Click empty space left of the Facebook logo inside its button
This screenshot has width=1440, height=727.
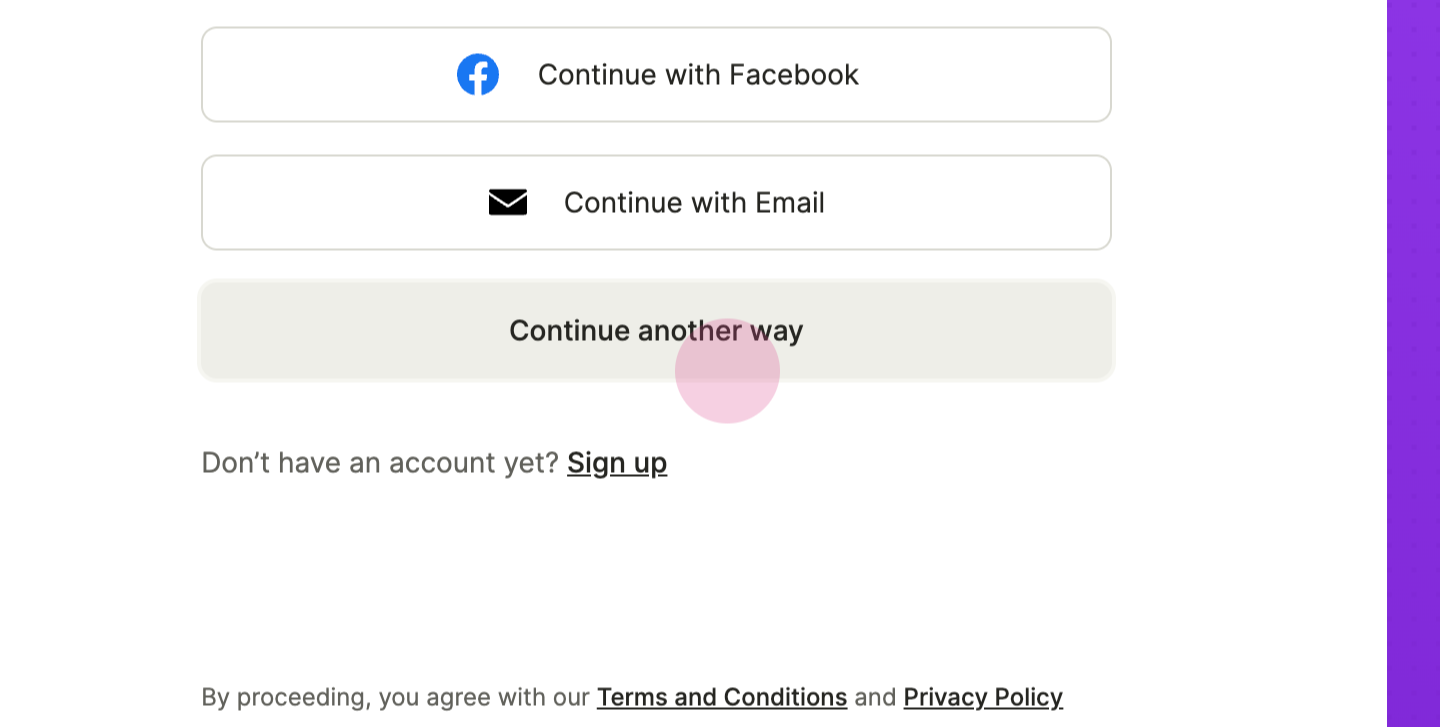330,75
